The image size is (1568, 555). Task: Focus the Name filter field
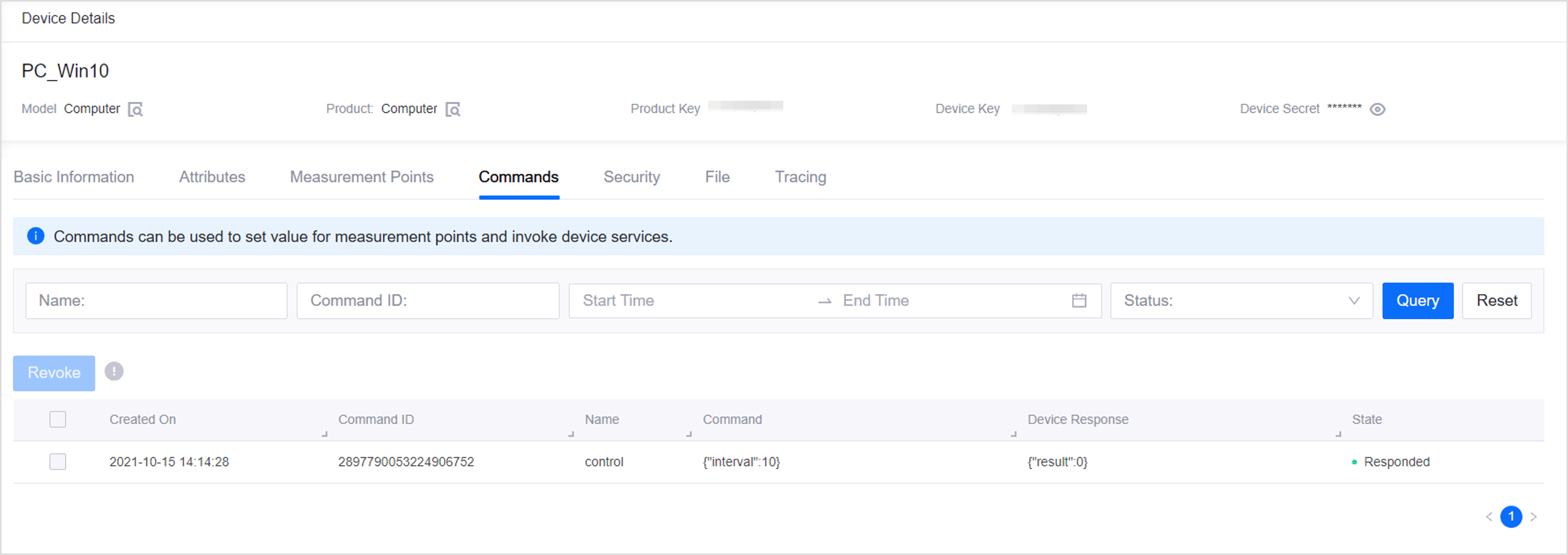[x=157, y=301]
